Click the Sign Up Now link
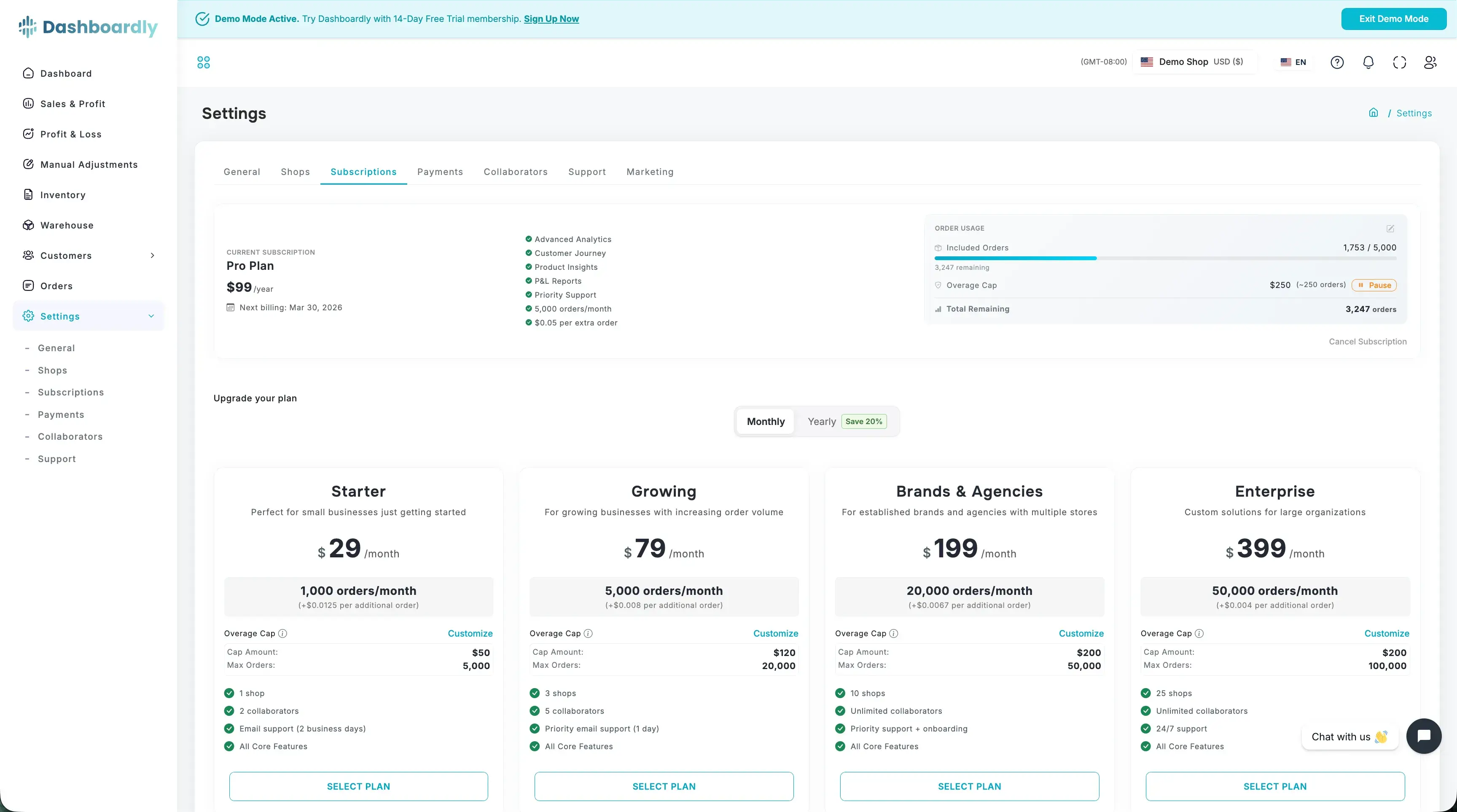The height and width of the screenshot is (812, 1457). click(551, 19)
